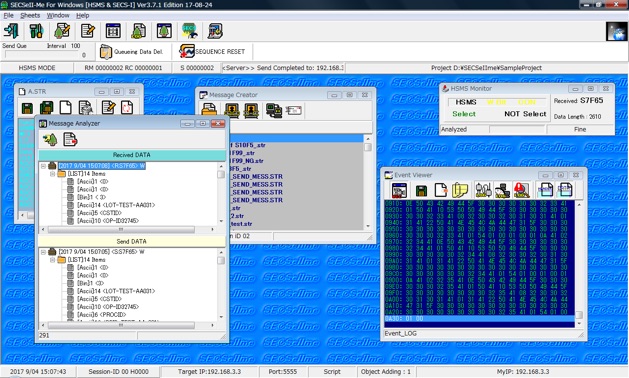Click Select in HSMS Monitor

(x=464, y=114)
